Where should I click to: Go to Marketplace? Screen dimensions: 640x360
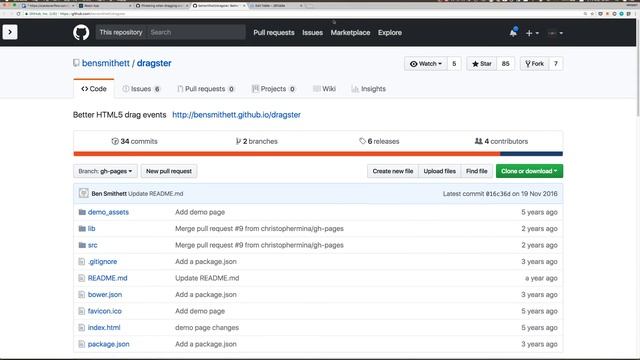[x=350, y=33]
